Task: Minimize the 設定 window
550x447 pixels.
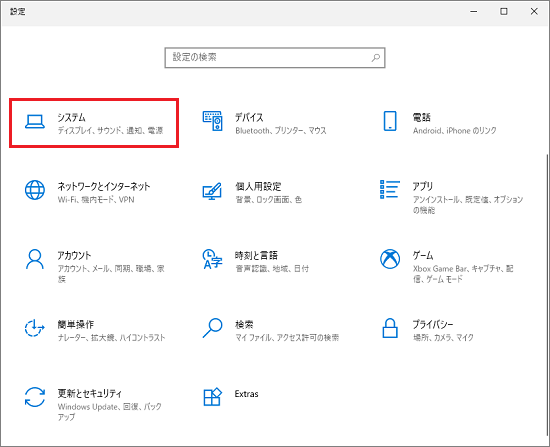Action: (474, 12)
